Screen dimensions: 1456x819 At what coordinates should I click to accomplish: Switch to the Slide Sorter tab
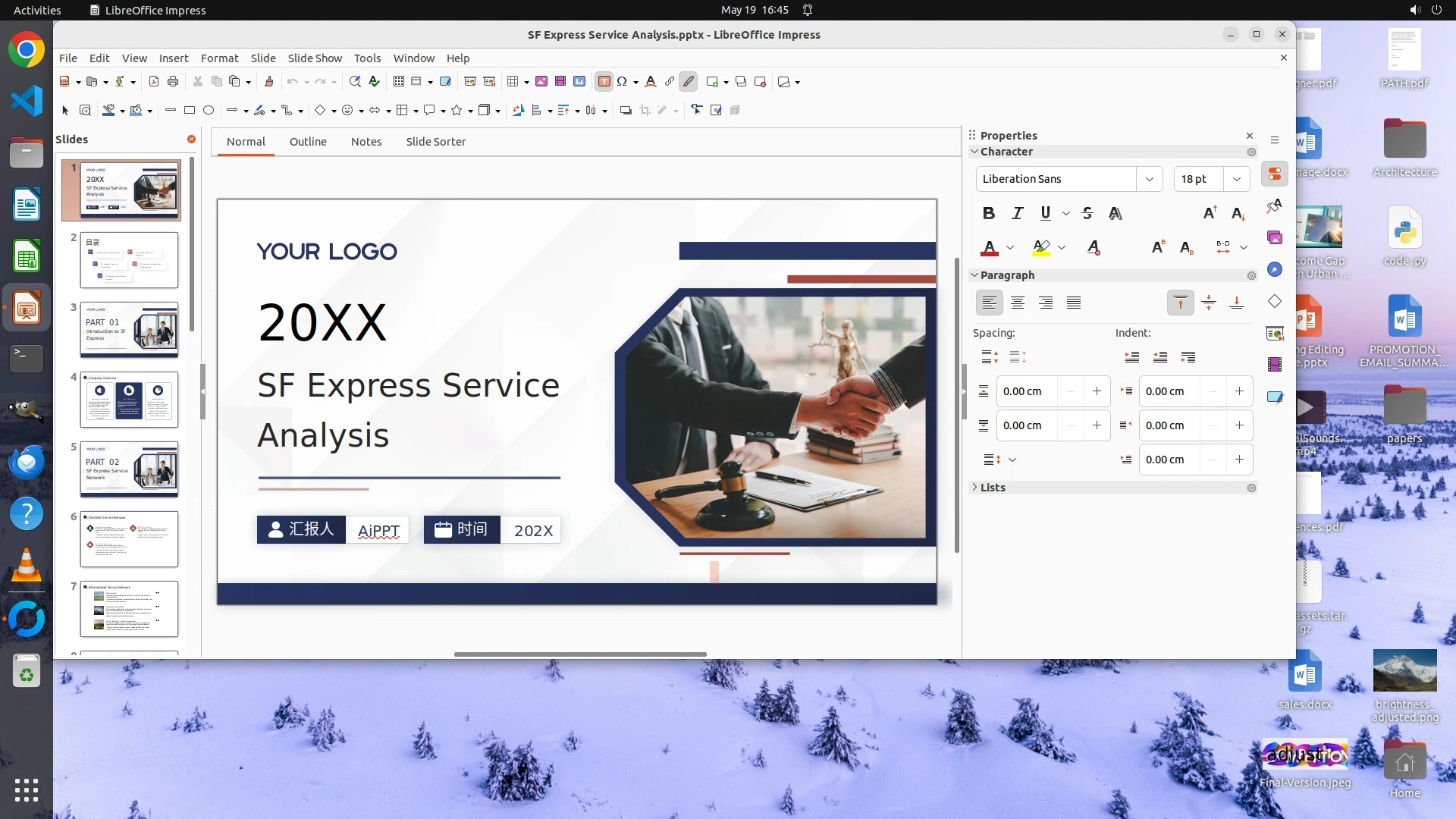(x=435, y=142)
